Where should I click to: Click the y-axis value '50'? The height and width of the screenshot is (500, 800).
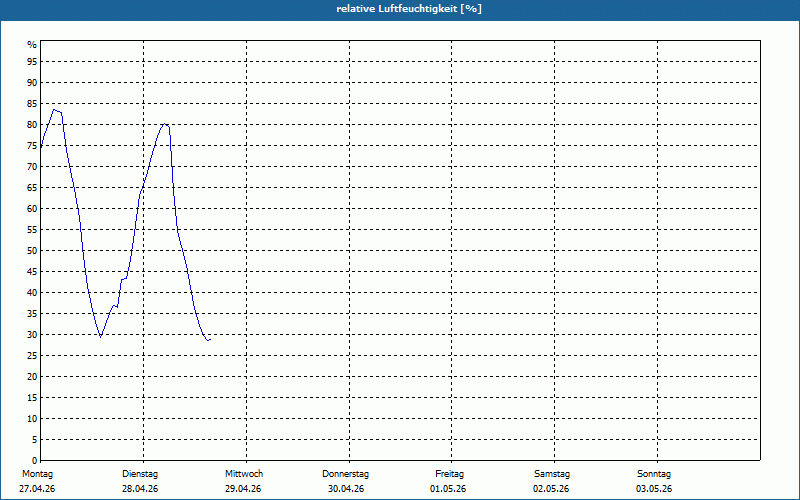coord(32,251)
